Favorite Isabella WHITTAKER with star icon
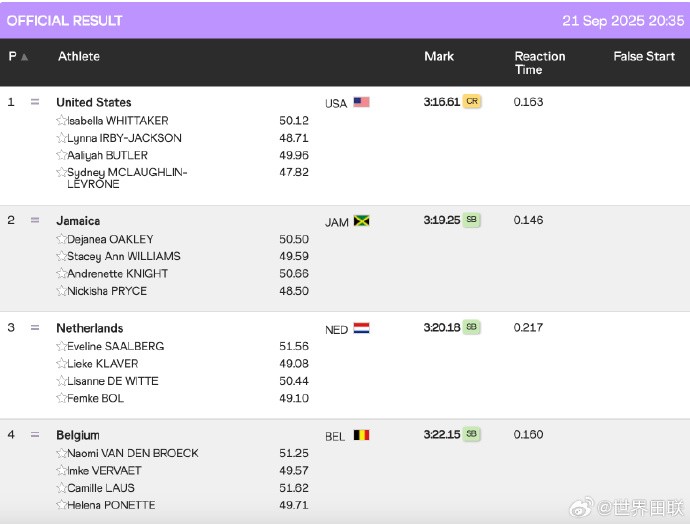This screenshot has width=690, height=524. 61,121
